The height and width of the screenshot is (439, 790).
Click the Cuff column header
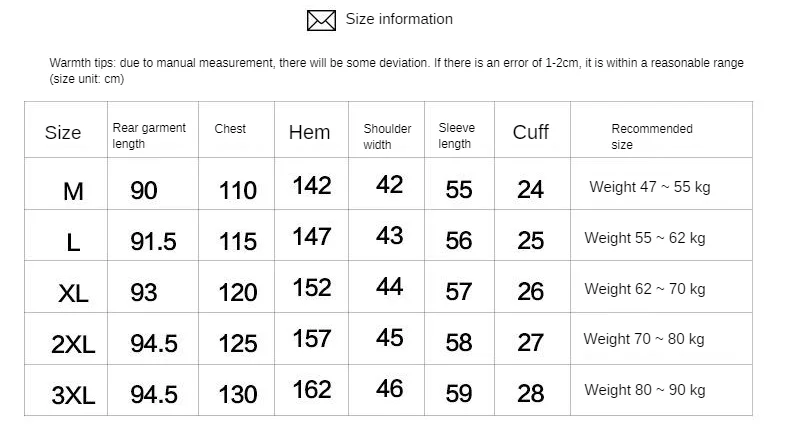(531, 132)
